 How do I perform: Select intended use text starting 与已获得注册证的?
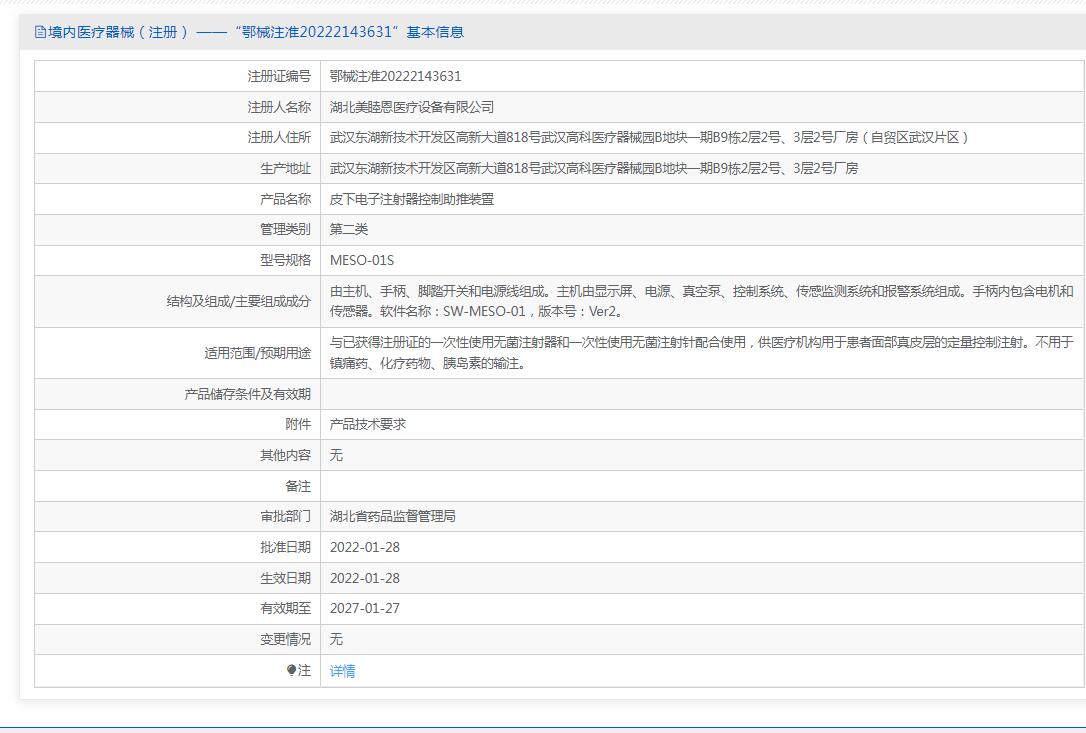pyautogui.click(x=702, y=353)
